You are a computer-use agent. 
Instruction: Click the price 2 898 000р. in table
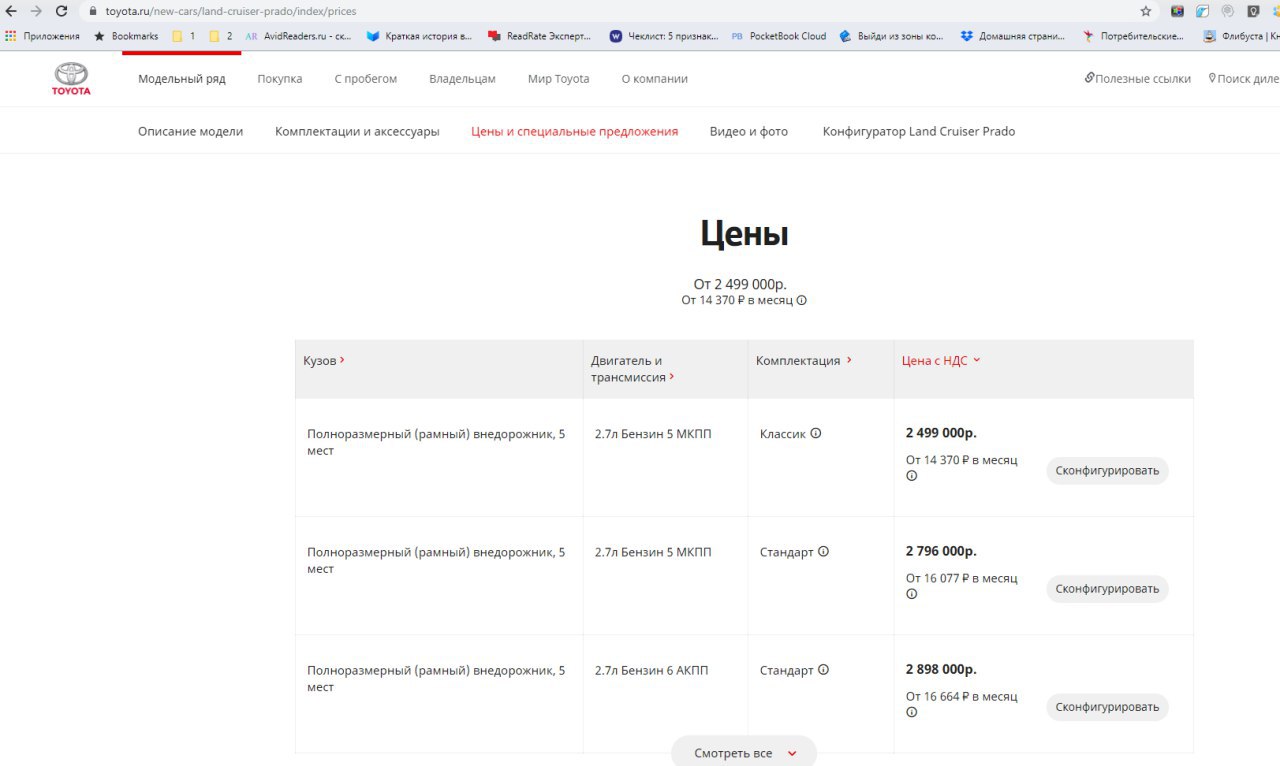[941, 669]
